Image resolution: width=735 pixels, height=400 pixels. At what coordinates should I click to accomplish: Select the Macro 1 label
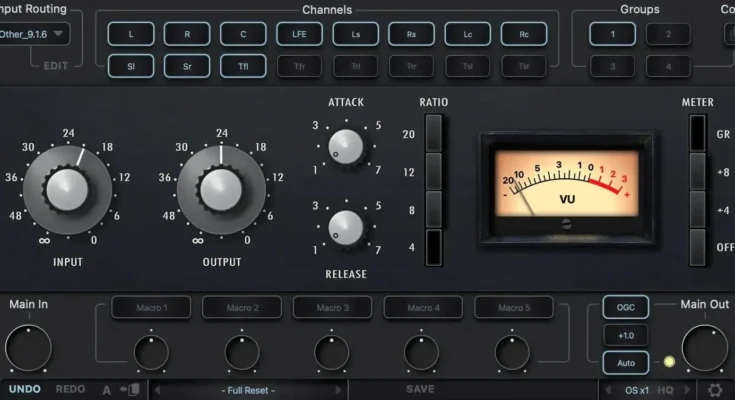(x=150, y=307)
